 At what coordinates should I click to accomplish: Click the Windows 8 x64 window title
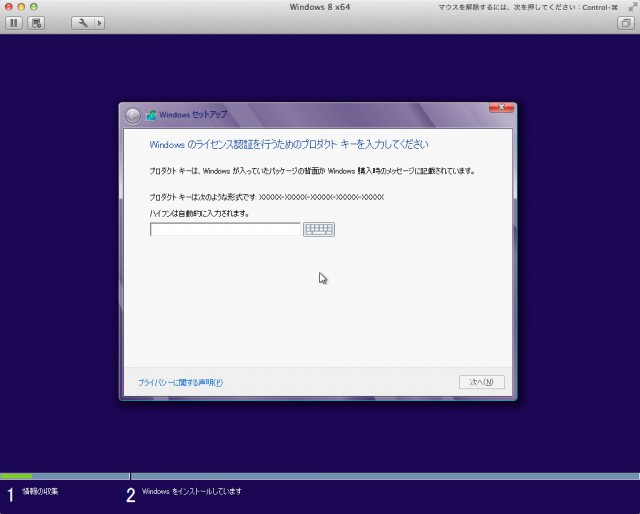320,7
